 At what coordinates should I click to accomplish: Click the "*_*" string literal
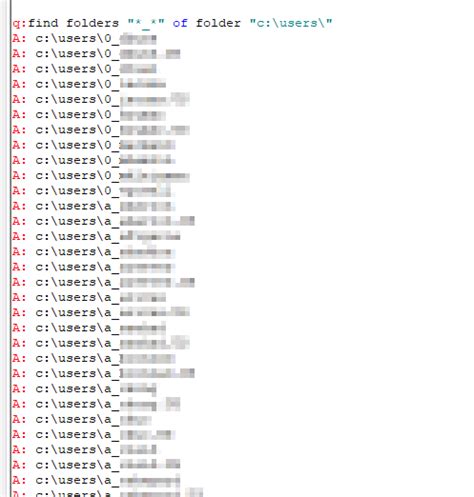click(x=146, y=23)
